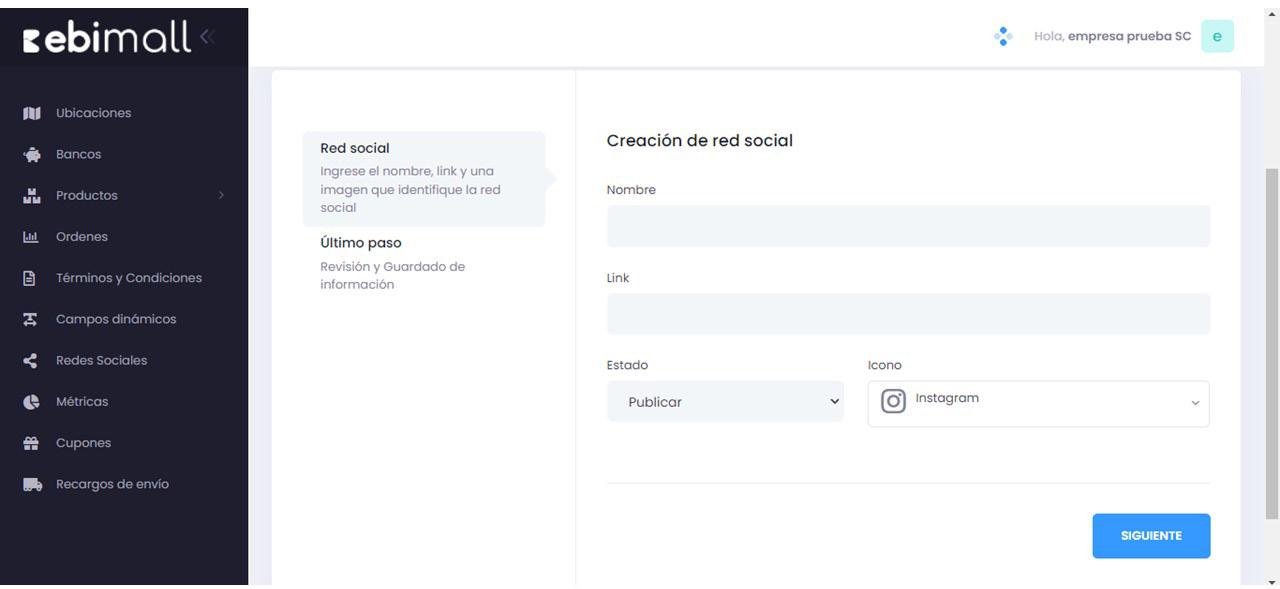The width and height of the screenshot is (1280, 589).
Task: Focus the Nombre input field
Action: (908, 226)
